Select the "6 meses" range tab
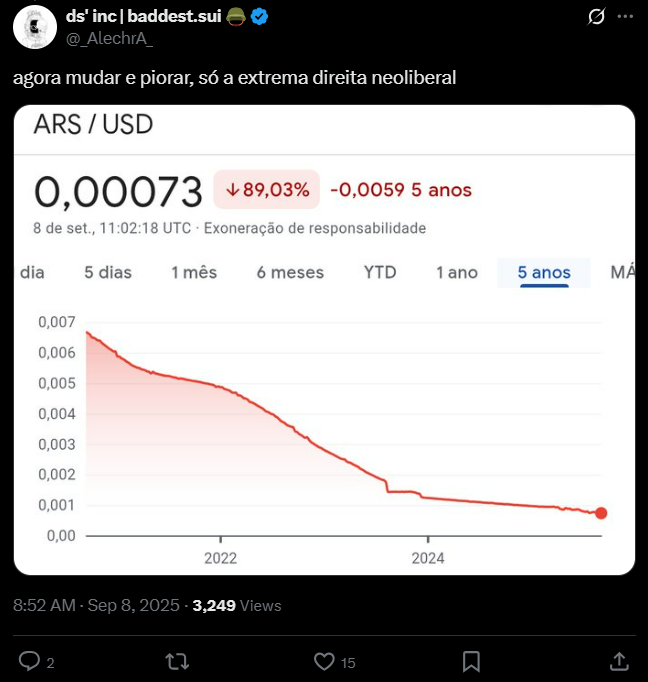This screenshot has height=682, width=648. click(x=290, y=272)
